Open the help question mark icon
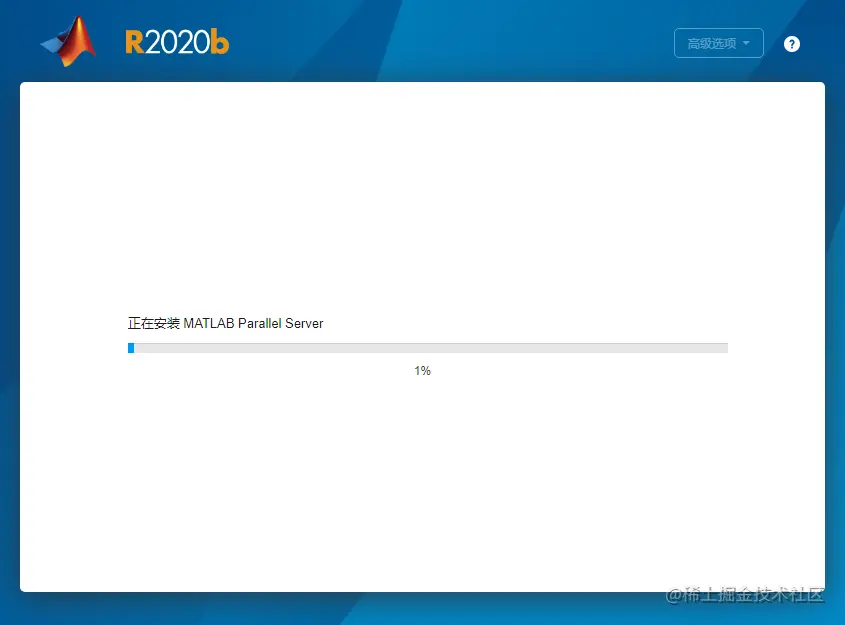 click(x=792, y=44)
